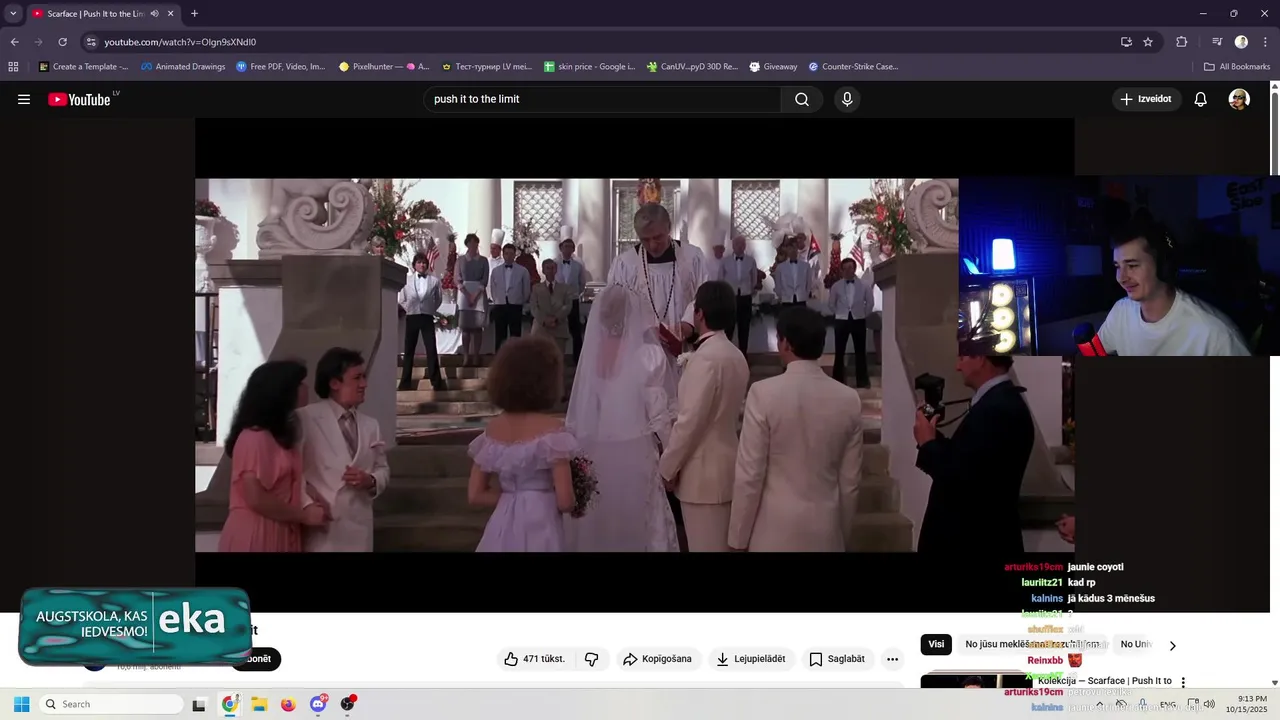1280x720 pixels.
Task: Save the video via Saglabāt
Action: (837, 659)
